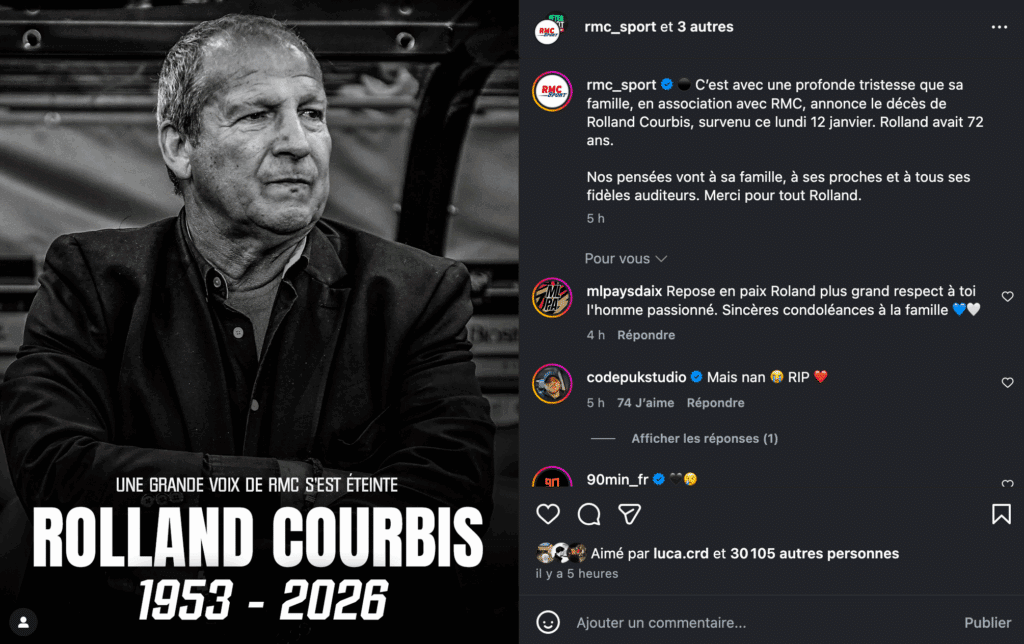
Task: Save the post with the bookmark icon
Action: click(1001, 514)
